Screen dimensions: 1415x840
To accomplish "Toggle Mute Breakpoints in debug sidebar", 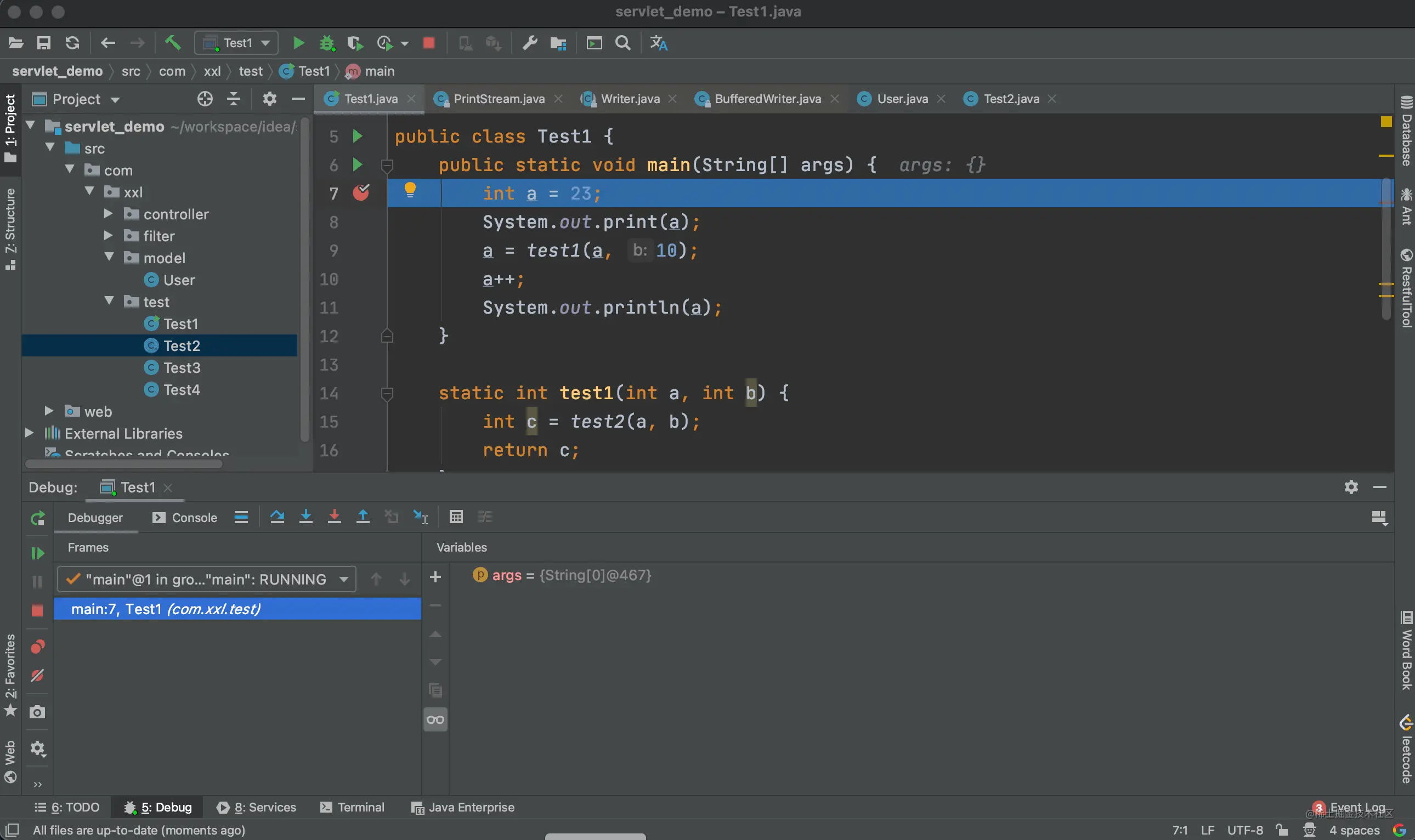I will [37, 676].
